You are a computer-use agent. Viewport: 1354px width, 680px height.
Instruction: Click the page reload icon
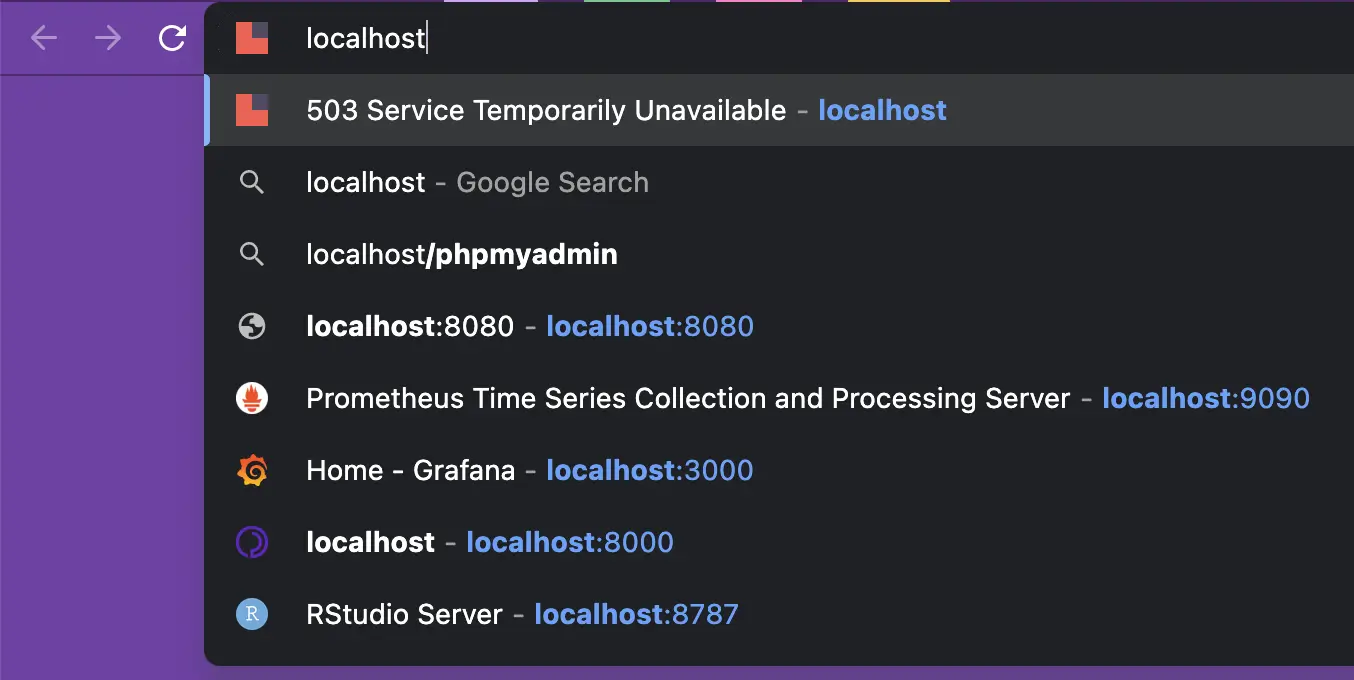click(x=172, y=38)
